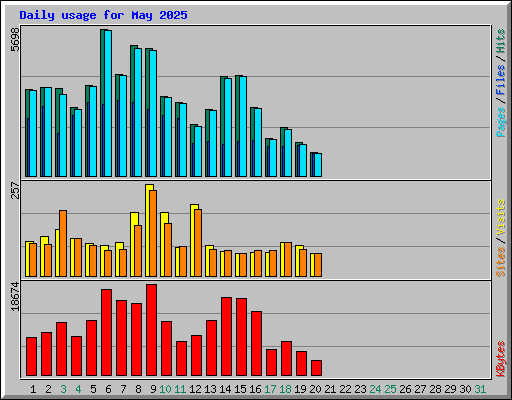Click the orange sites bar for day 18
This screenshot has width=512, height=400.
288,259
